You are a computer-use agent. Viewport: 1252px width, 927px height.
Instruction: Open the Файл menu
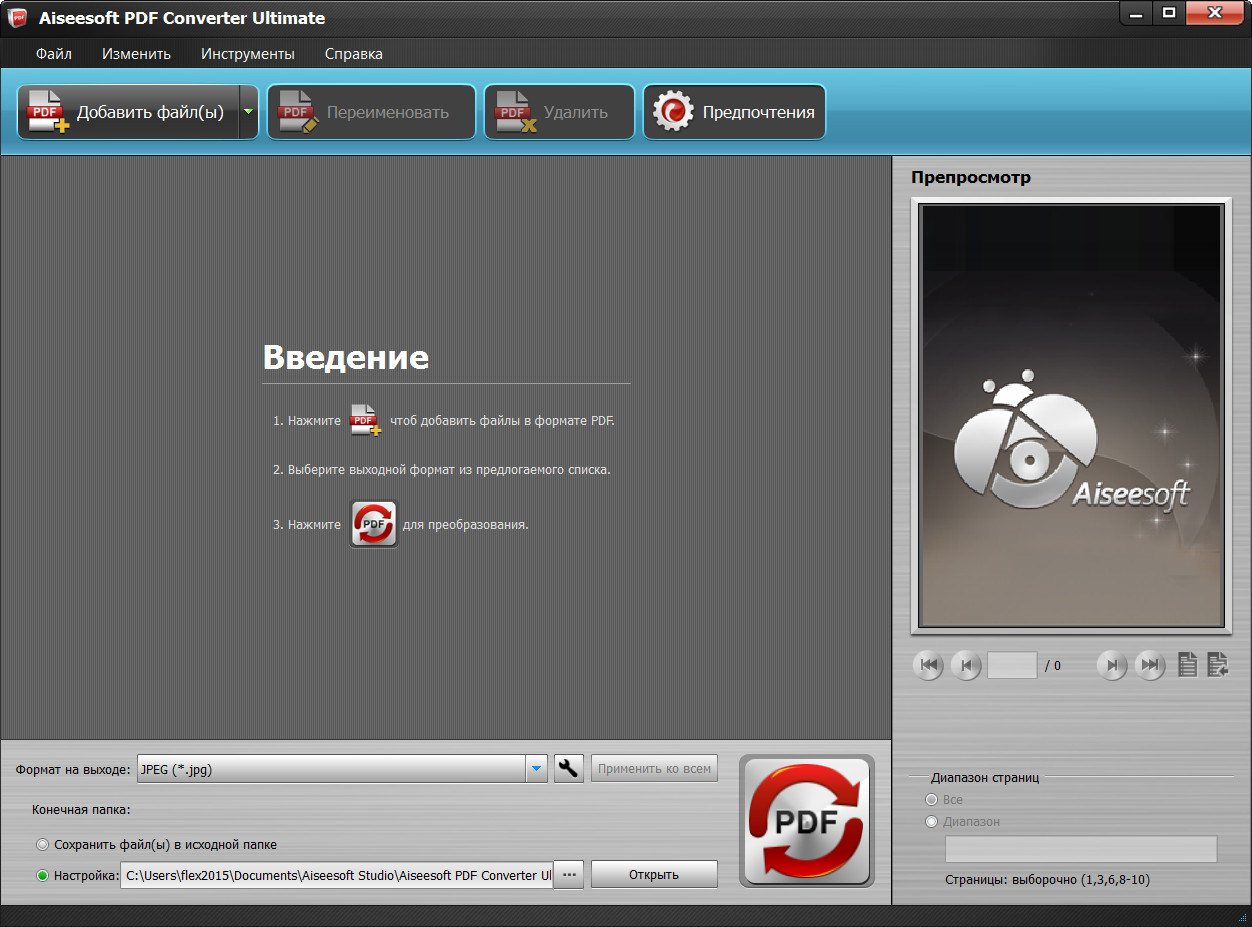click(x=54, y=54)
